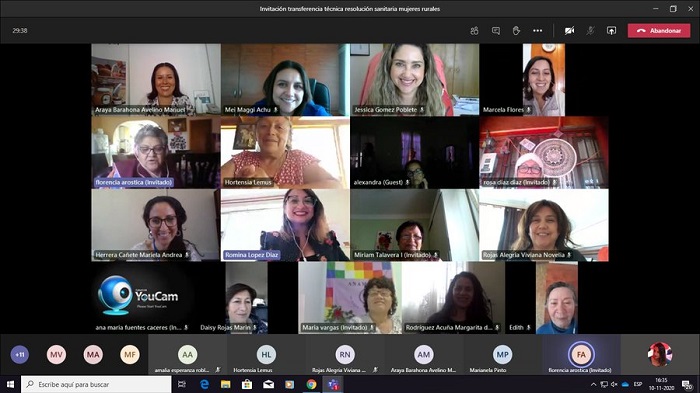Image resolution: width=700 pixels, height=393 pixels.
Task: Toggle the taskbar volume speaker icon
Action: point(614,384)
